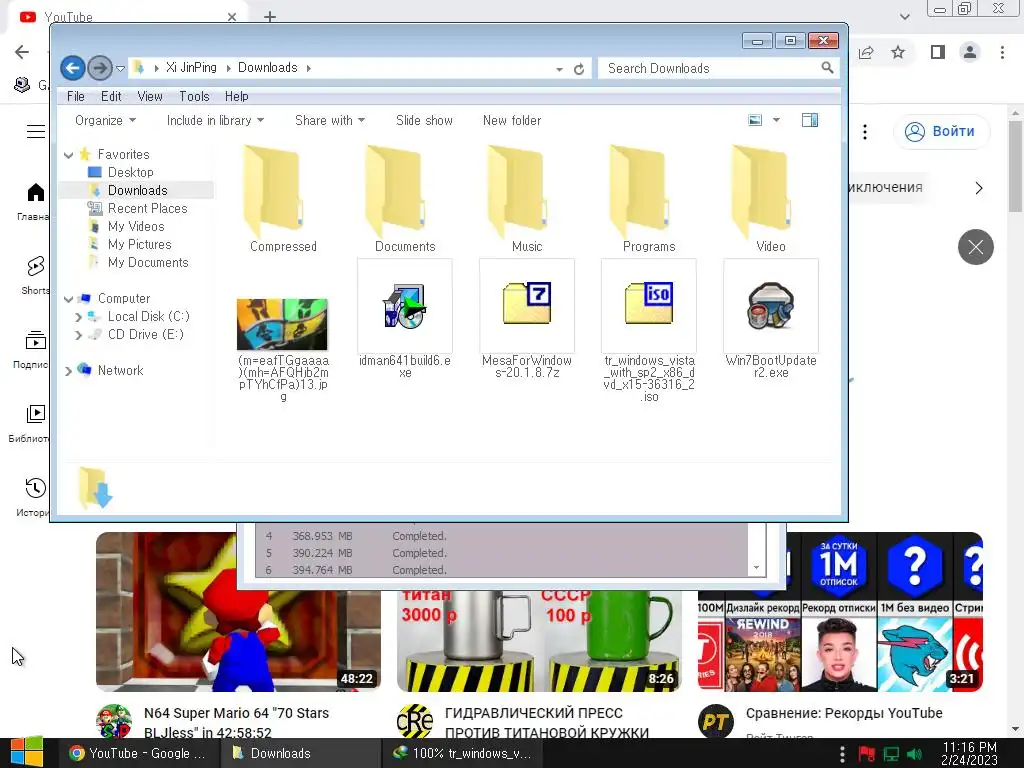Switch to YouTube Chrome taskbar item

137,753
